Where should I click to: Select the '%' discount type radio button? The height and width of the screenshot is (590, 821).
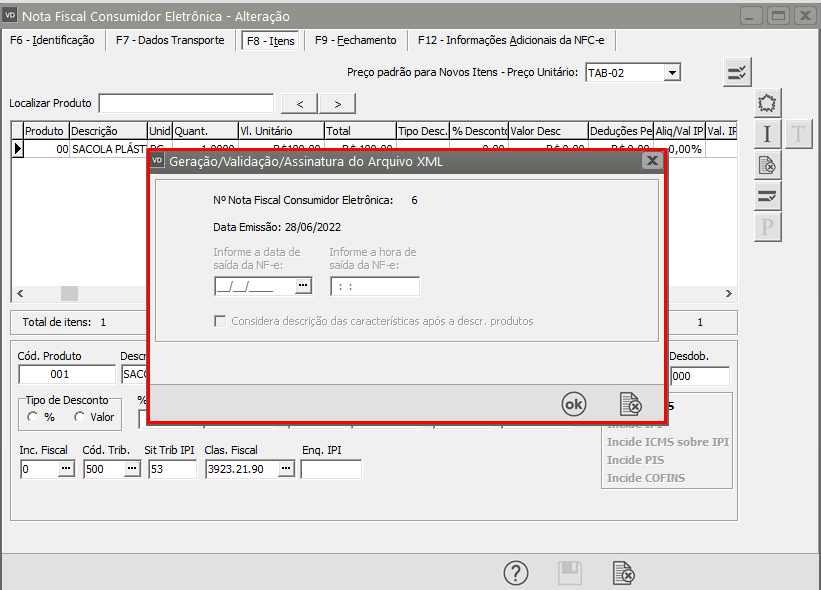pyautogui.click(x=33, y=417)
